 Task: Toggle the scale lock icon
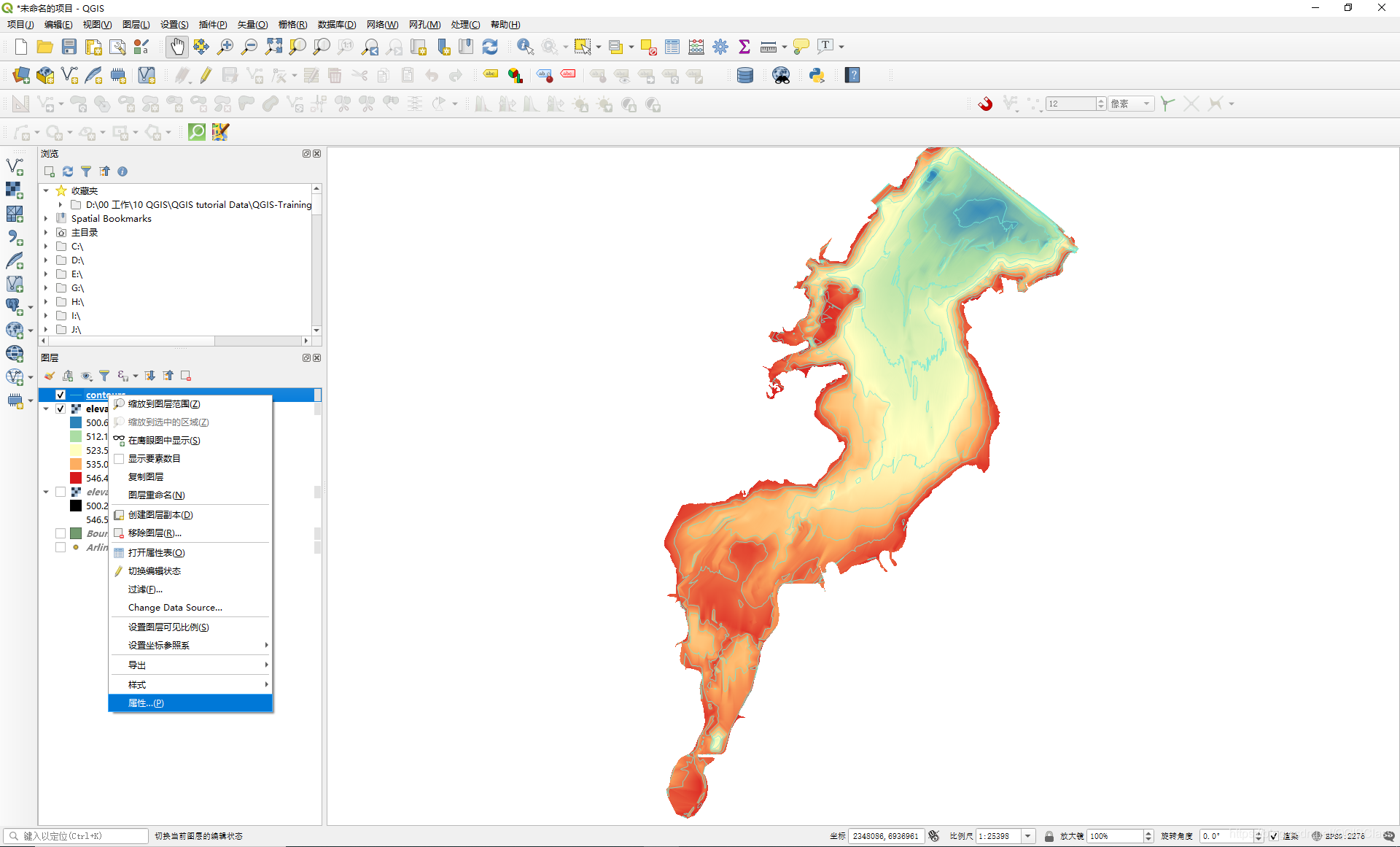(1049, 836)
